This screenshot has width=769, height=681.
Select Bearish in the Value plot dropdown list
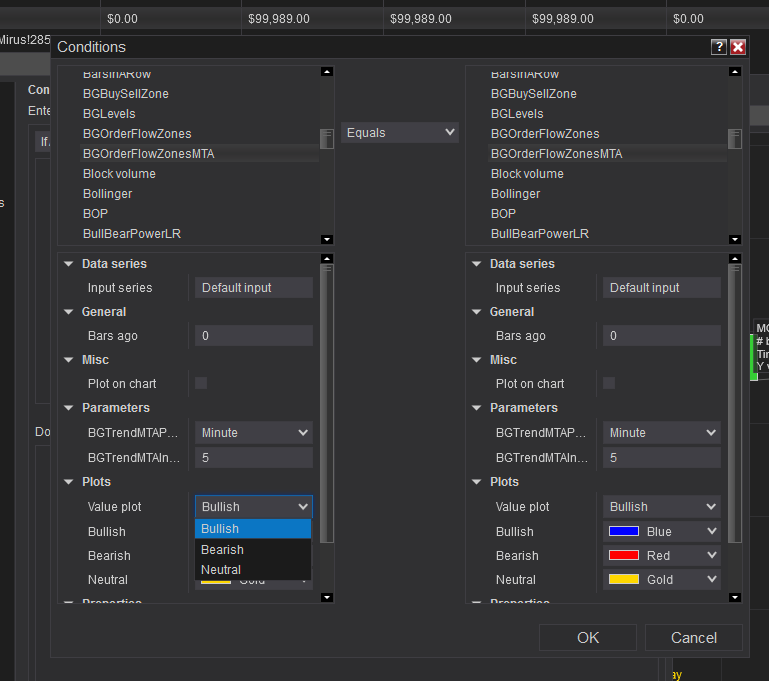(253, 550)
